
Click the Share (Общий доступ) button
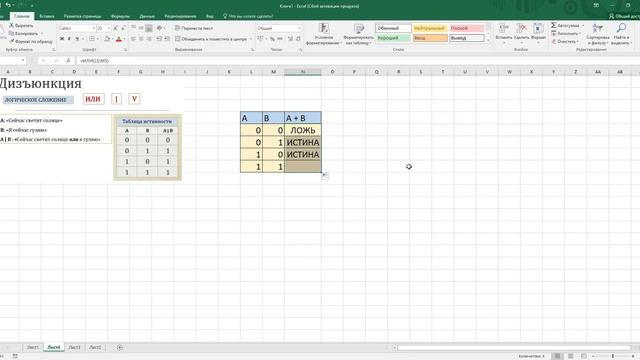(624, 16)
